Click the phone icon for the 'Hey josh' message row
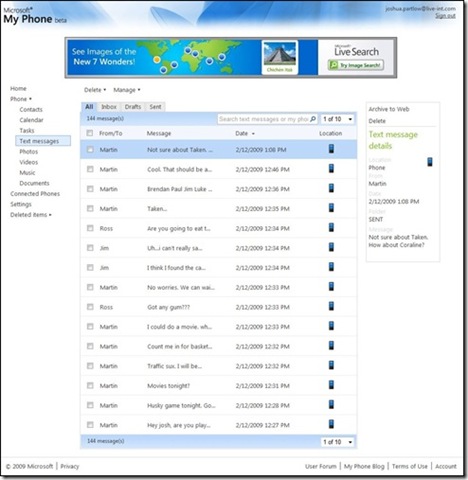Screen dimensions: 468x480 pyautogui.click(x=331, y=424)
